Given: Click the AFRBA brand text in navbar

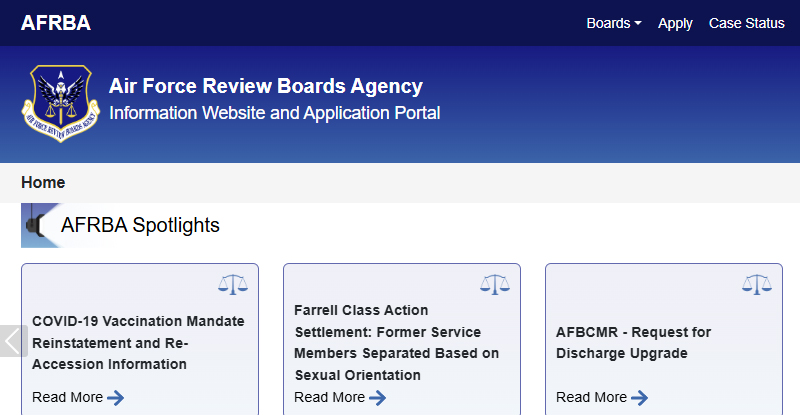Looking at the screenshot, I should 56,23.
